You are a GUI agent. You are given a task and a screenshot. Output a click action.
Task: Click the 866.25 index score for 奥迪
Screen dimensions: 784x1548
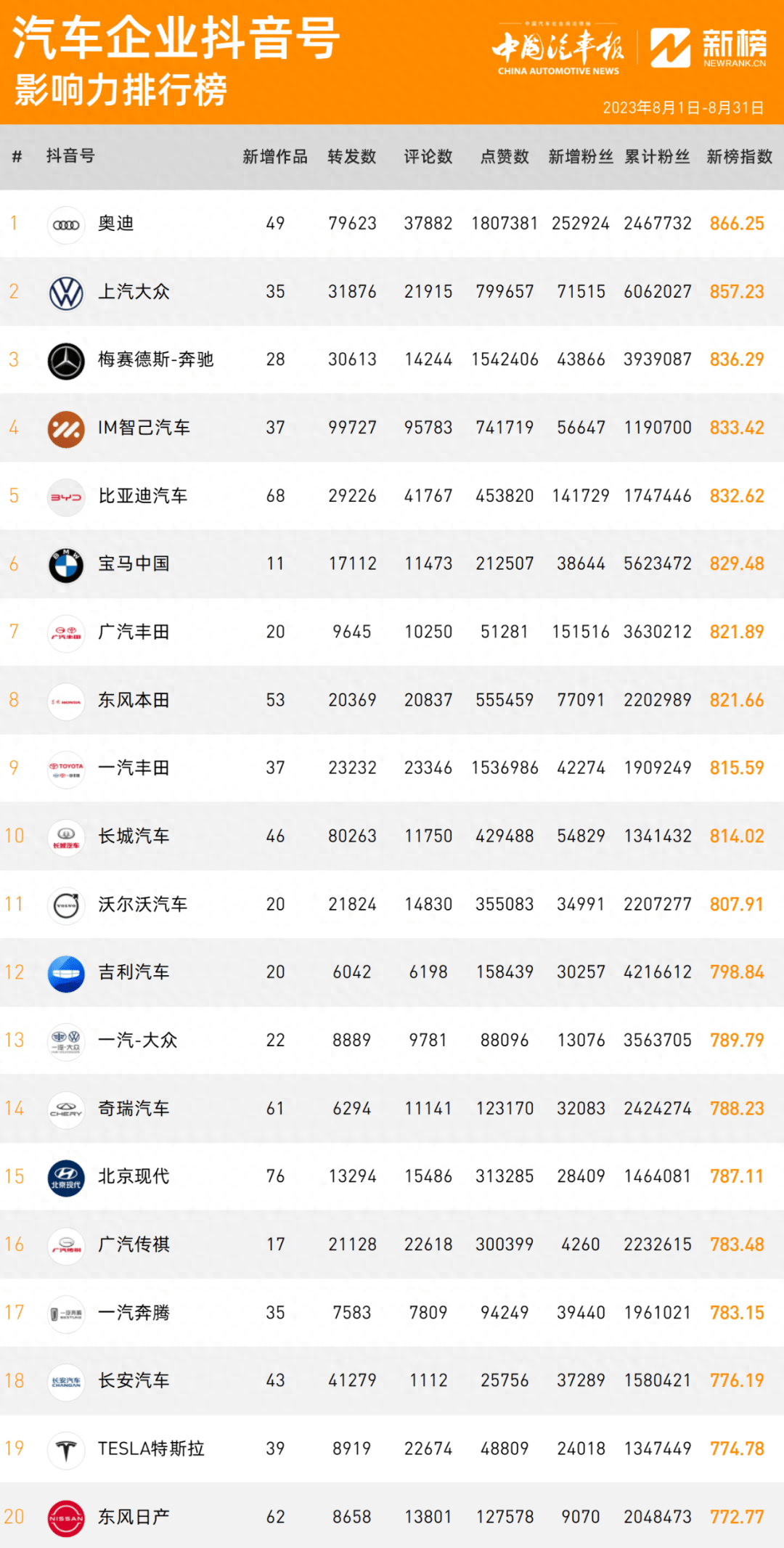[x=737, y=224]
